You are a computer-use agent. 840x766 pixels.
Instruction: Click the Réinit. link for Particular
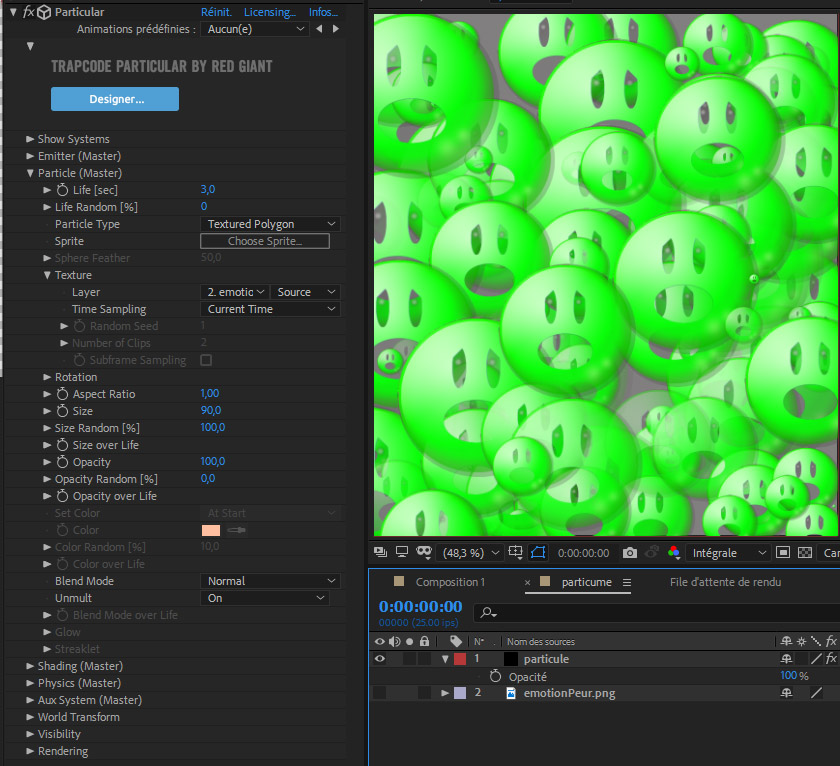(216, 12)
